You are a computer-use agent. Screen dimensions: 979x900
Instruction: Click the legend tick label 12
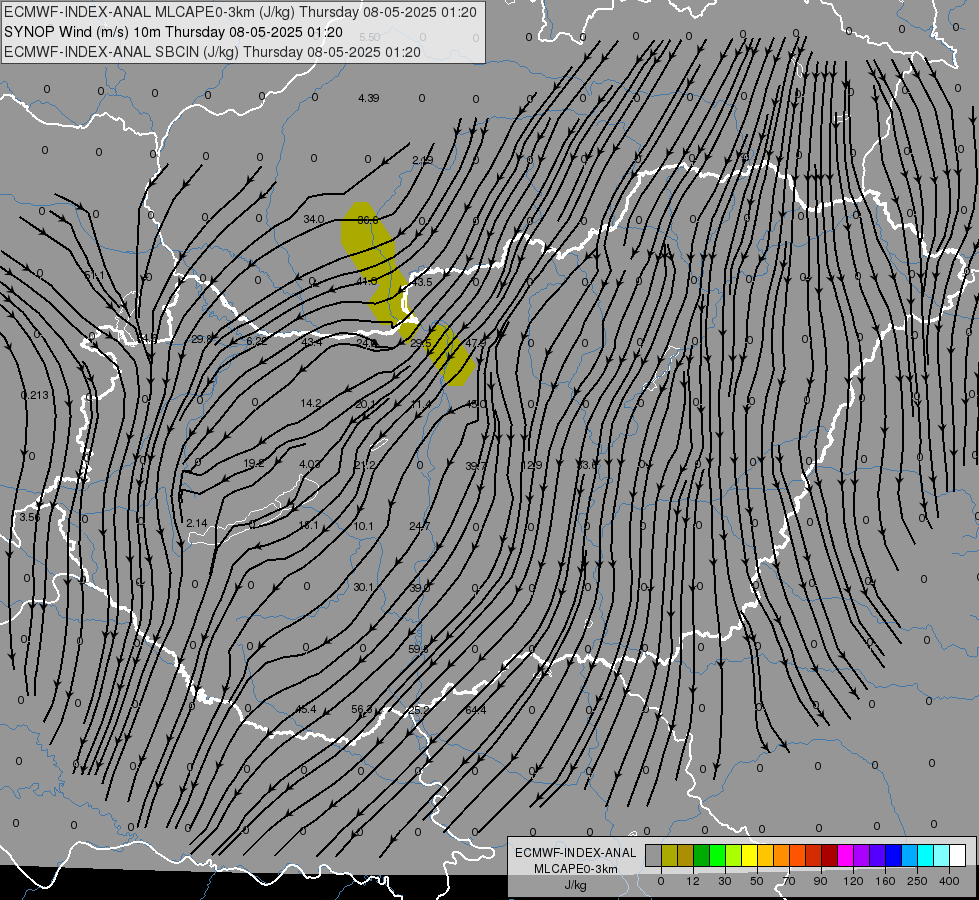coord(692,881)
